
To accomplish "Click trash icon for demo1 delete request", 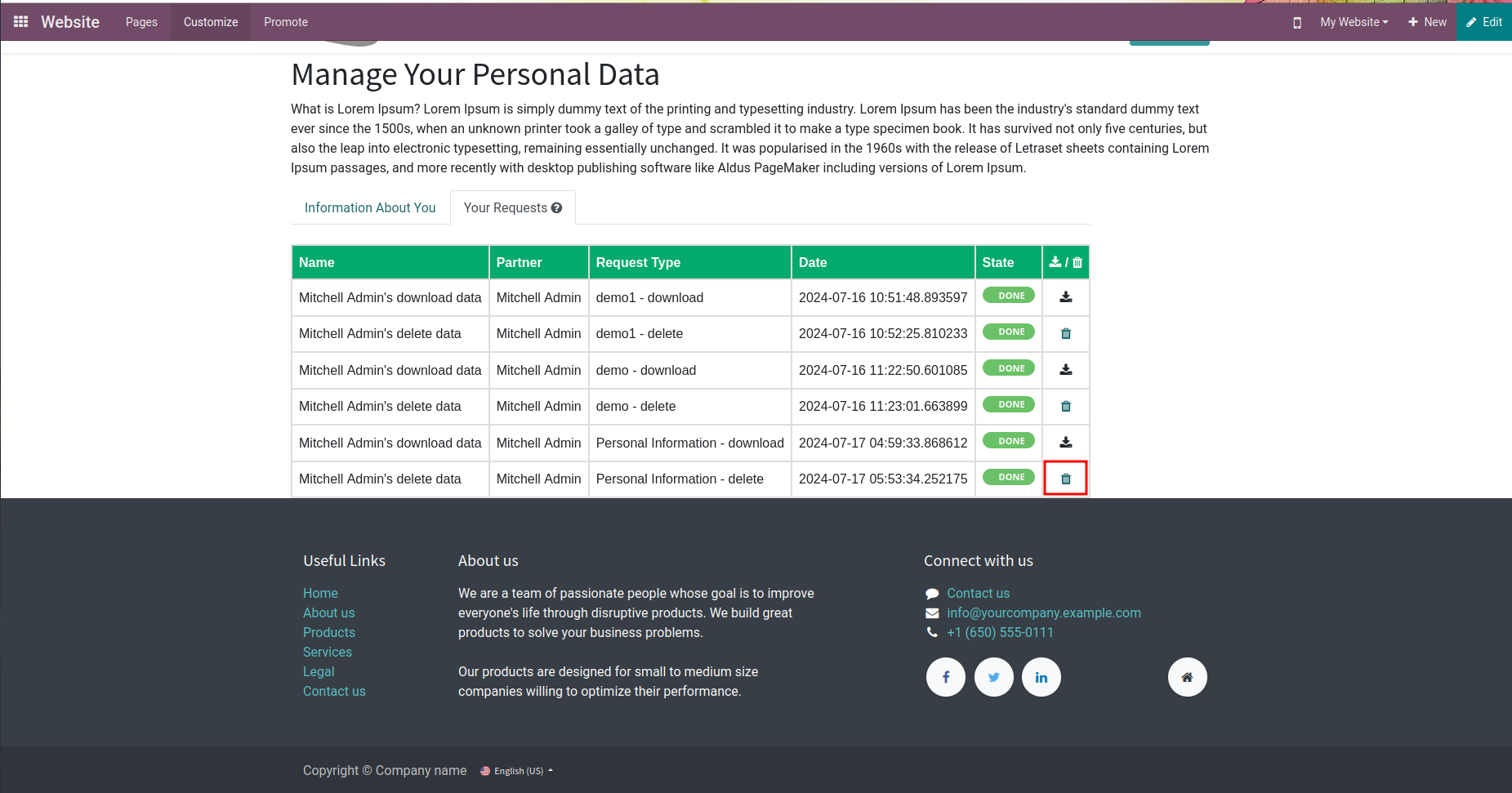I will 1066,334.
